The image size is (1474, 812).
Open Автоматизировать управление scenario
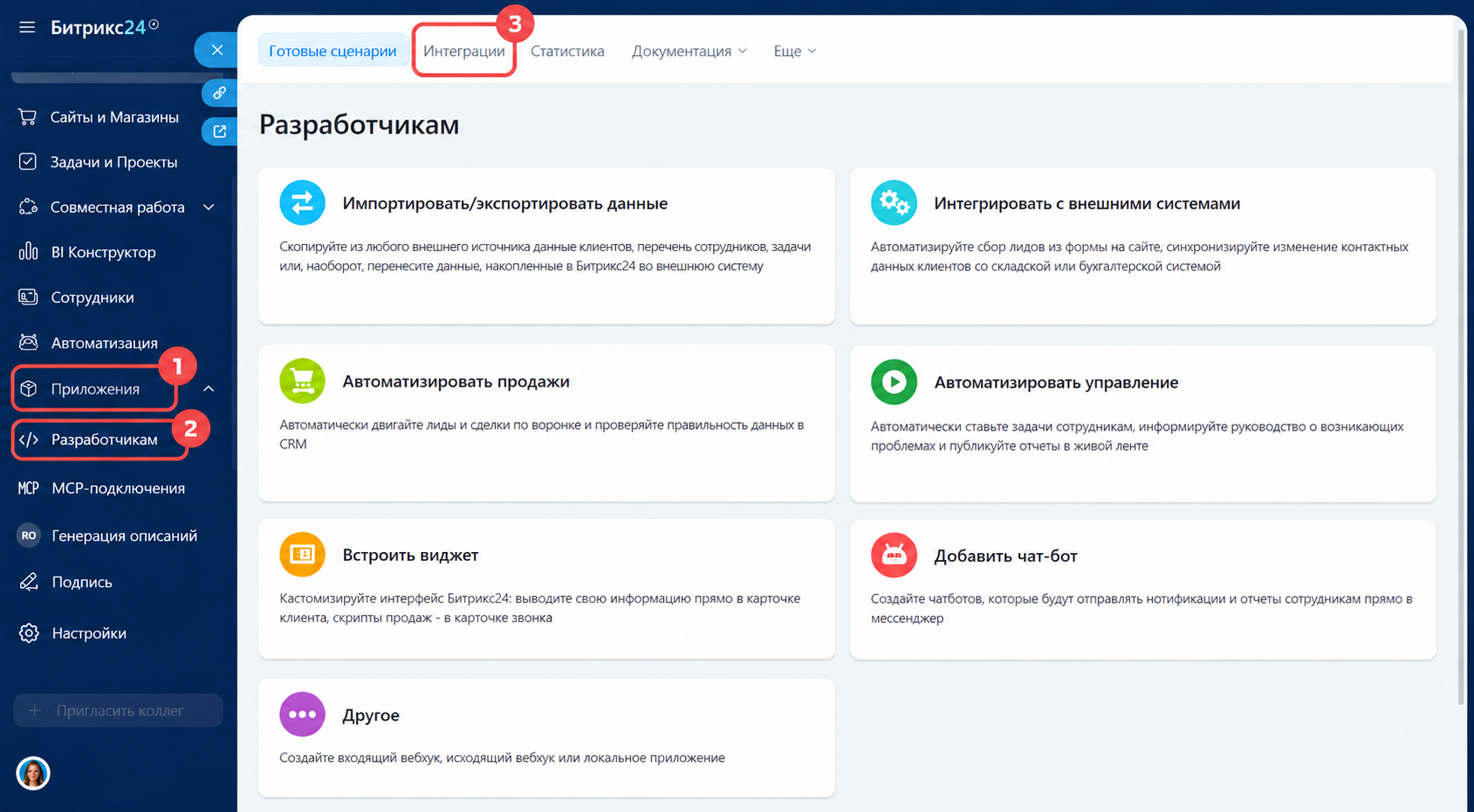(1056, 382)
